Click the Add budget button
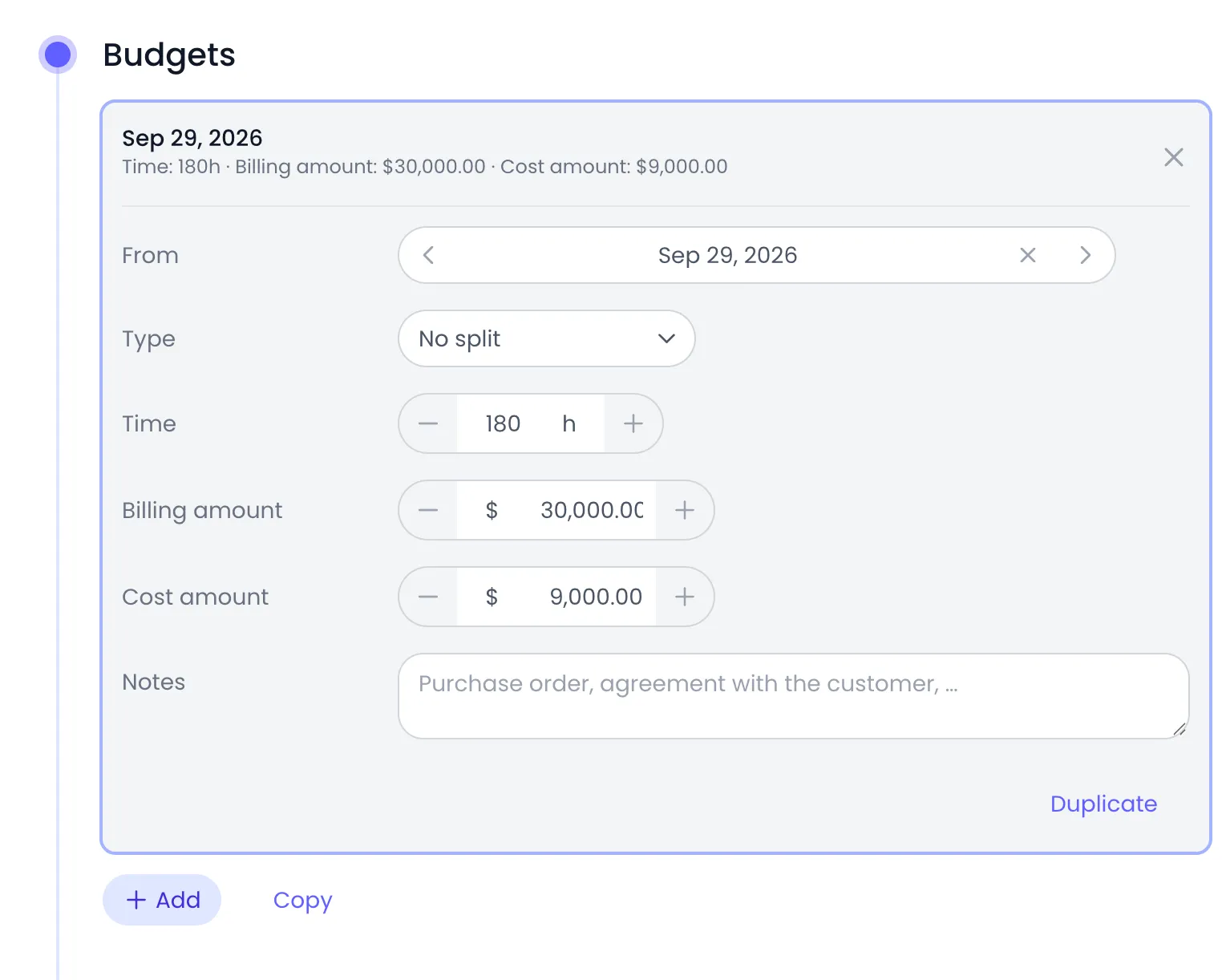 (162, 900)
